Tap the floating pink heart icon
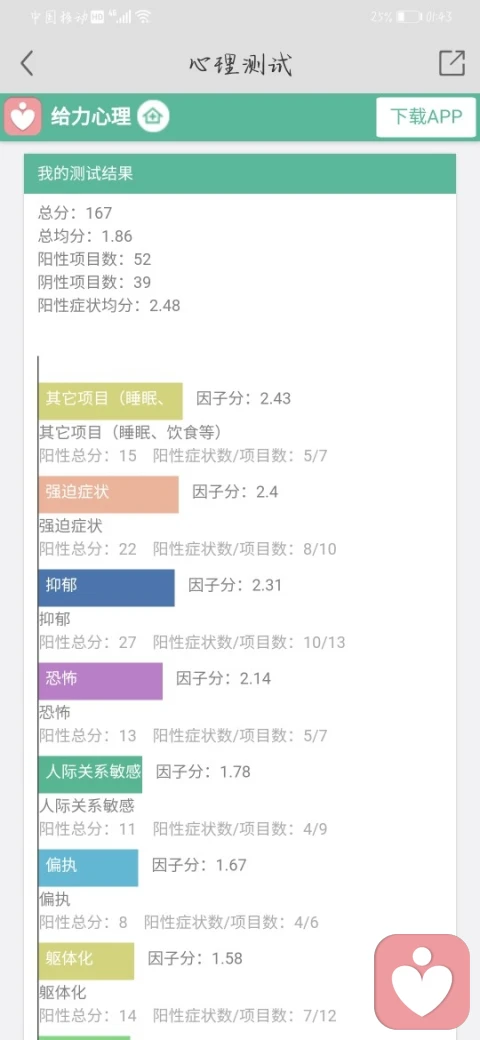Viewport: 480px width, 1040px height. click(422, 982)
